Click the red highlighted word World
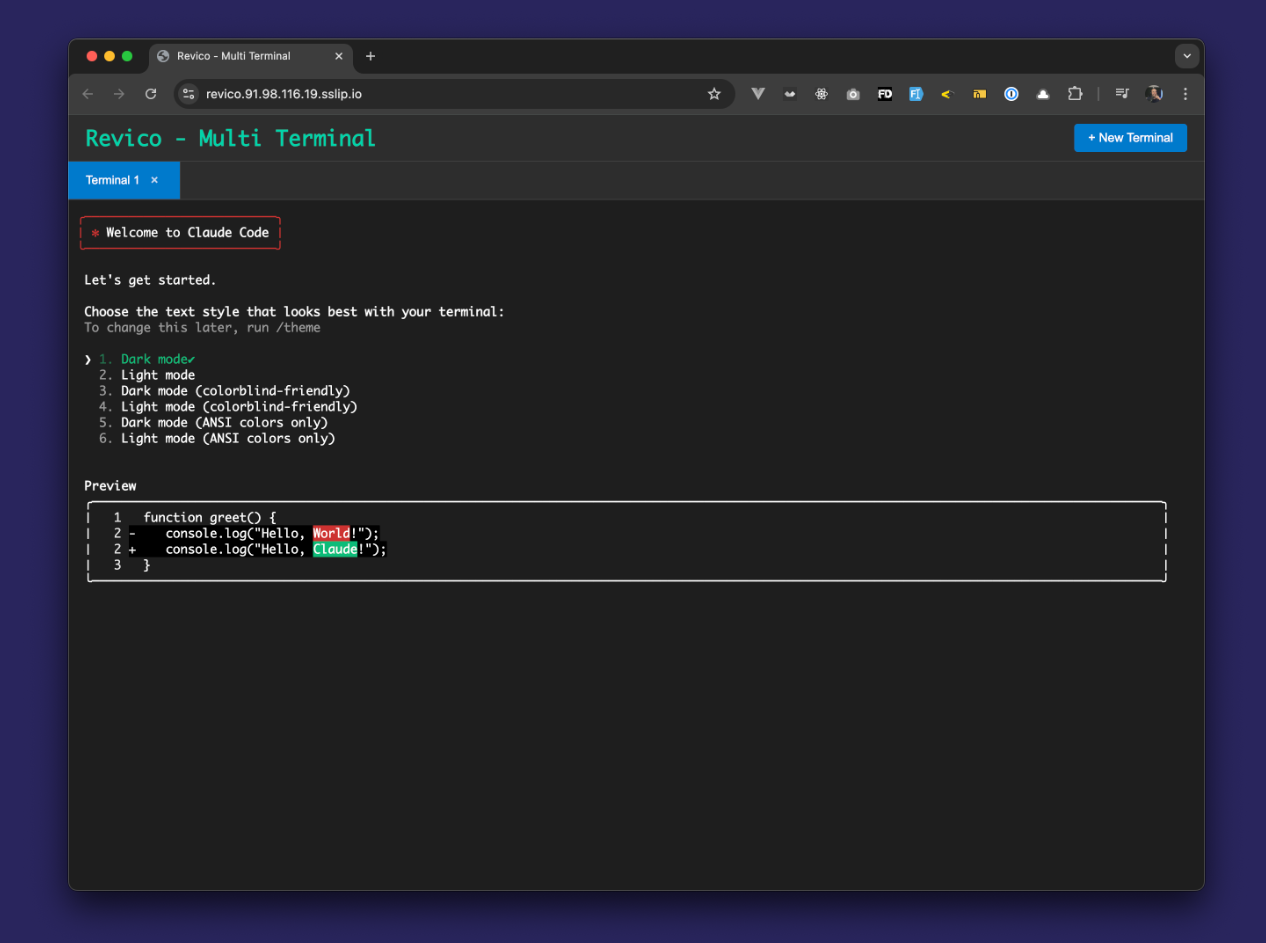Screen dimensions: 1266x943 tap(332, 533)
